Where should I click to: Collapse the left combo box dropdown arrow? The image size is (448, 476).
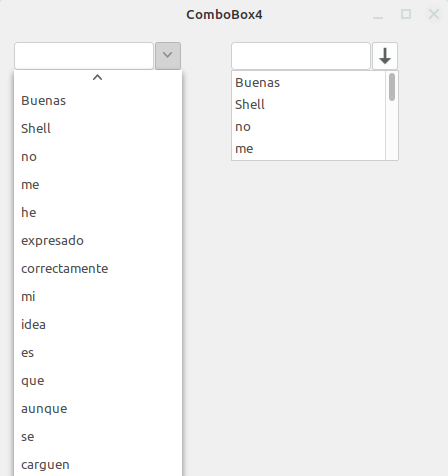tap(168, 56)
